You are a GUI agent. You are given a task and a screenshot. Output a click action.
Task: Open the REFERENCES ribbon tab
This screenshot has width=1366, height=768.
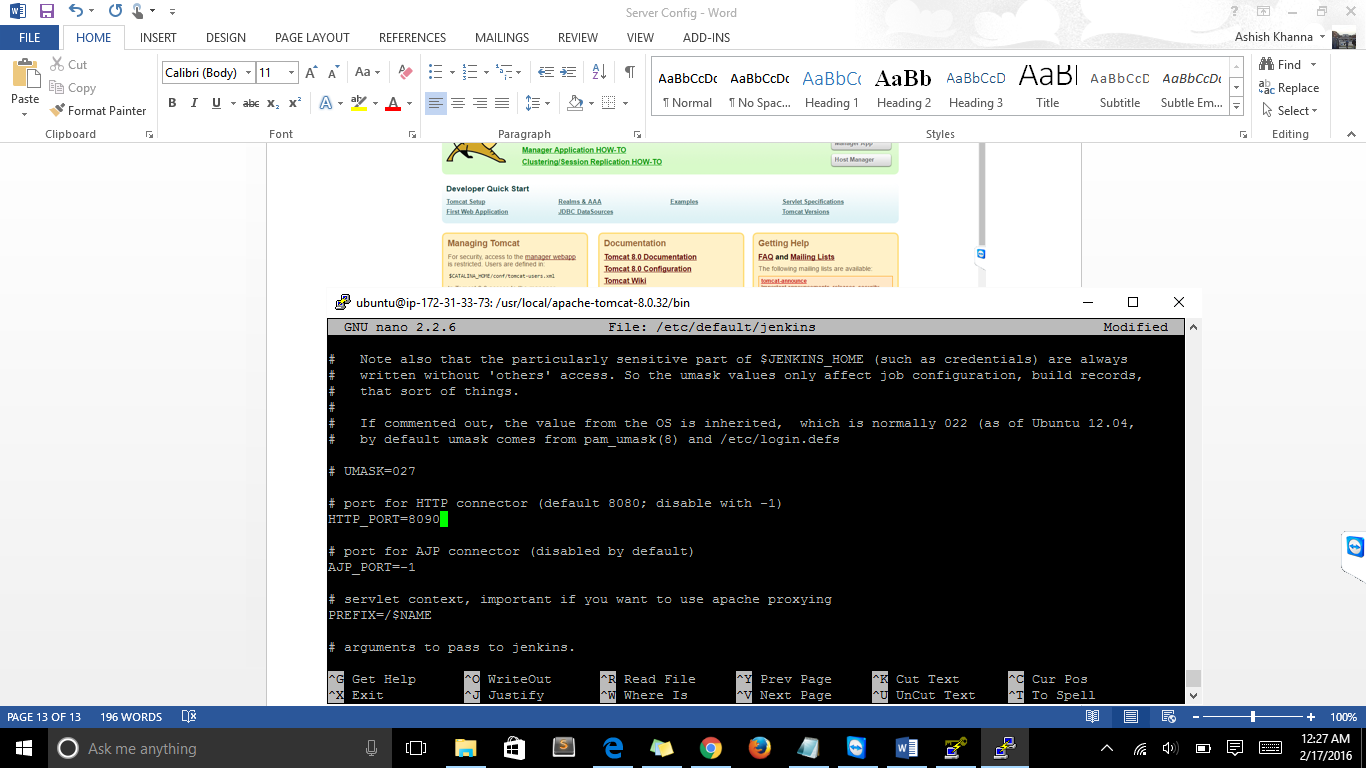[412, 38]
